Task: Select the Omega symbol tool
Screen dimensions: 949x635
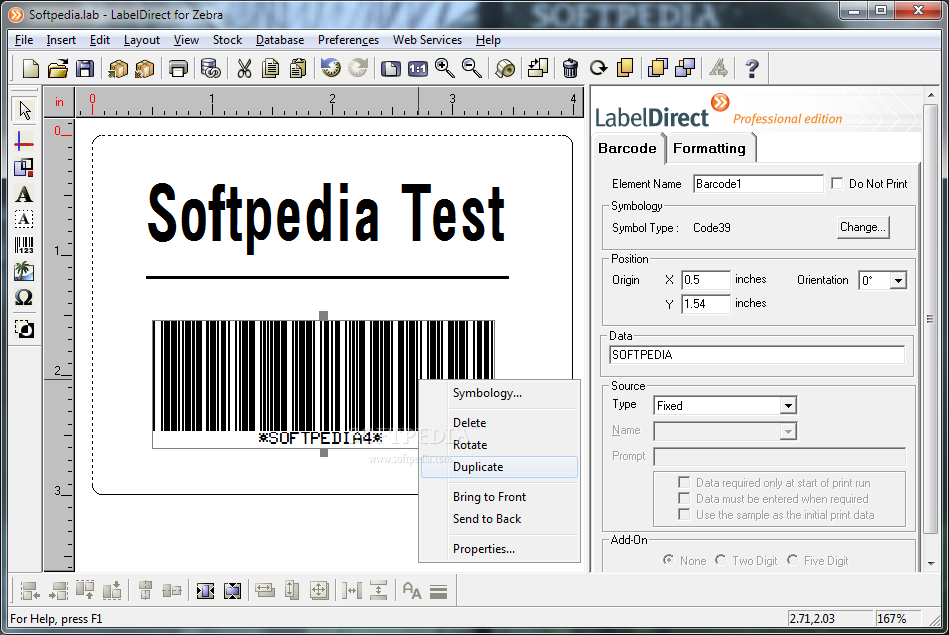Action: point(24,297)
